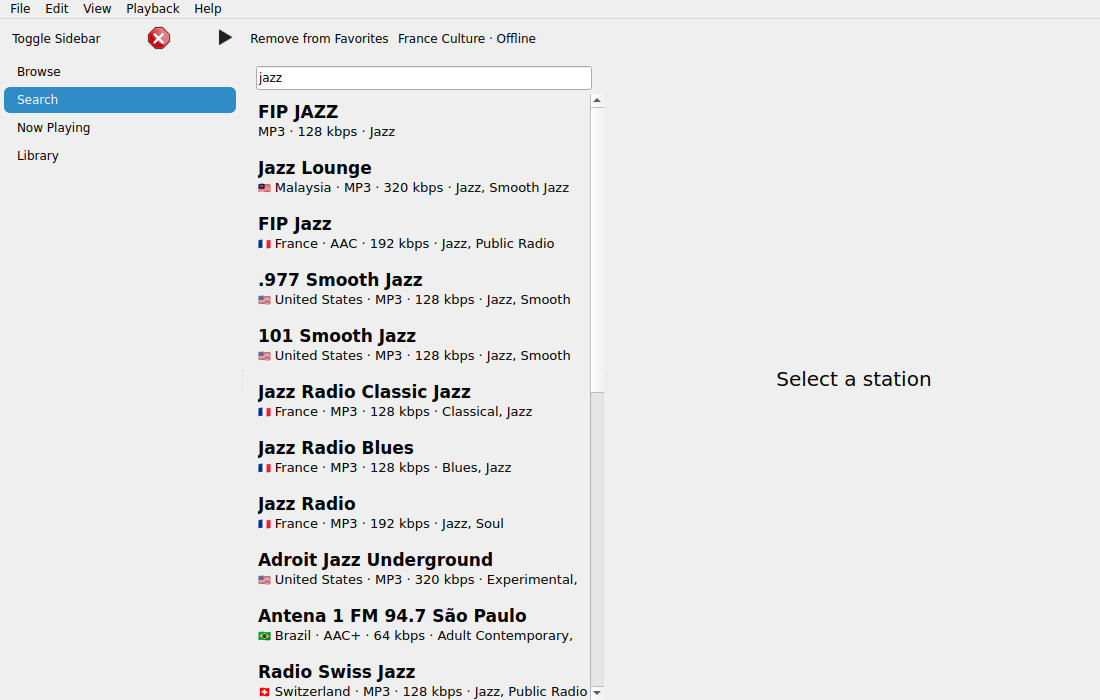Click Remove from Favorites
1100x700 pixels.
tap(319, 39)
